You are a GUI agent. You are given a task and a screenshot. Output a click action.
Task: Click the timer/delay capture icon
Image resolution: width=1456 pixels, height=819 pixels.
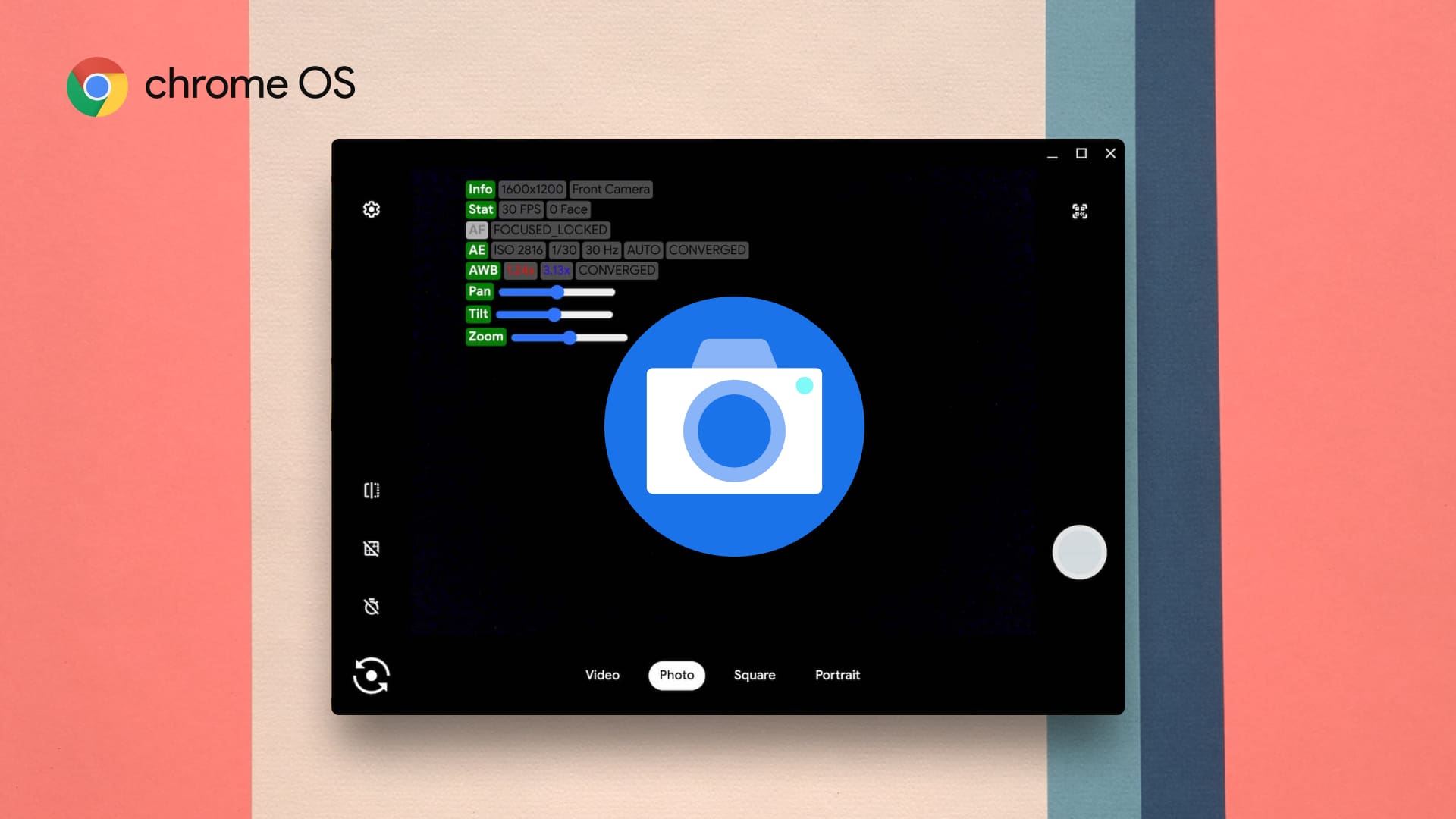(x=370, y=606)
